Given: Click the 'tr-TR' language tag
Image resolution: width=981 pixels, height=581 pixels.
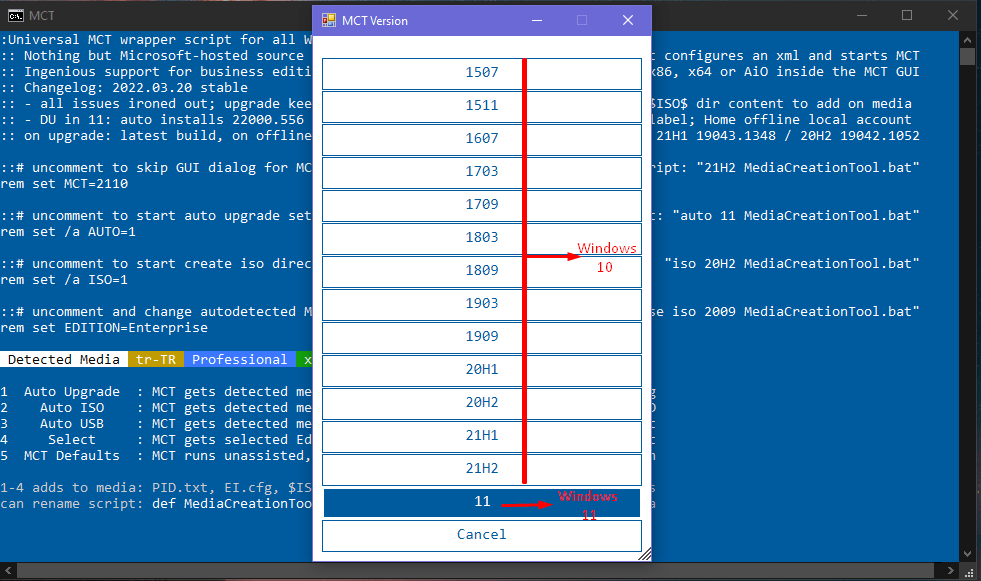Looking at the screenshot, I should click(156, 360).
